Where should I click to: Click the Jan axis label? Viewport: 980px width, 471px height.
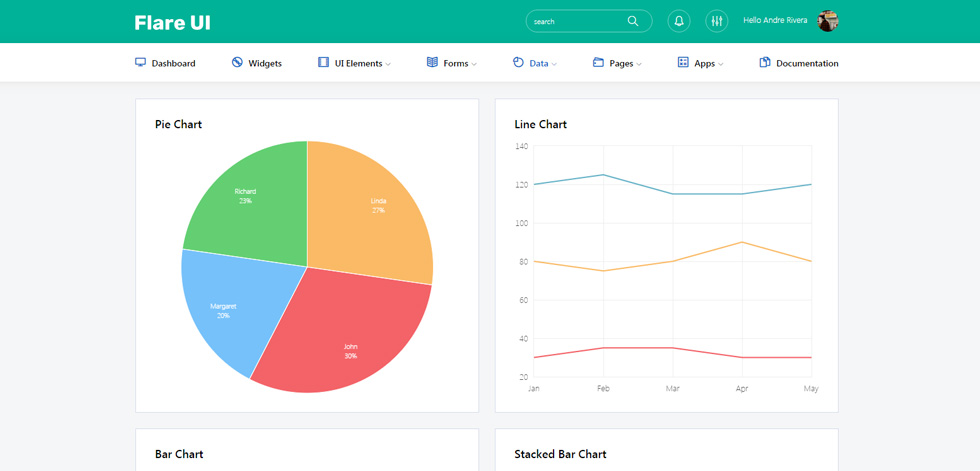click(533, 389)
